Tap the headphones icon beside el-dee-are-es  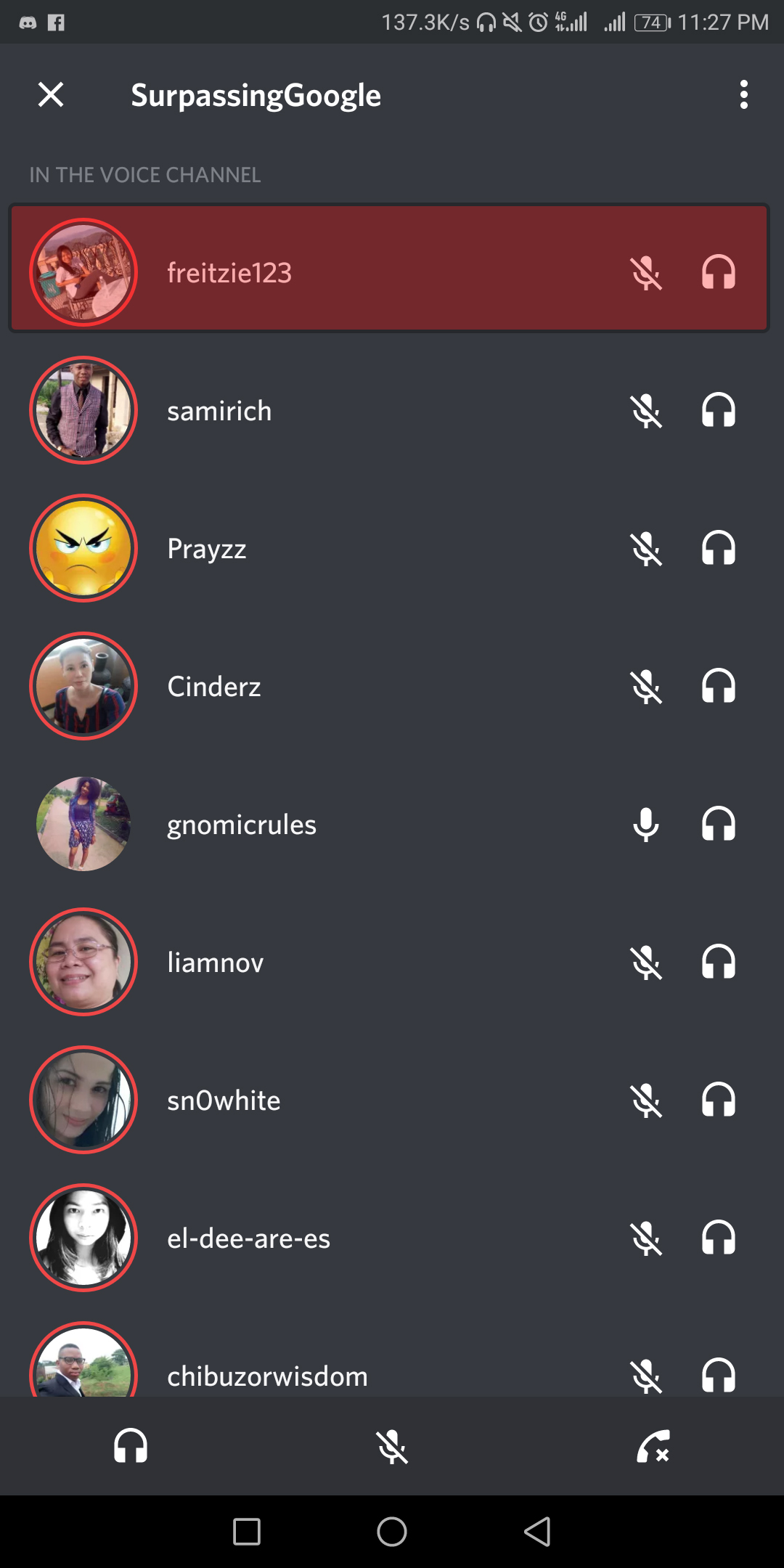(719, 1238)
